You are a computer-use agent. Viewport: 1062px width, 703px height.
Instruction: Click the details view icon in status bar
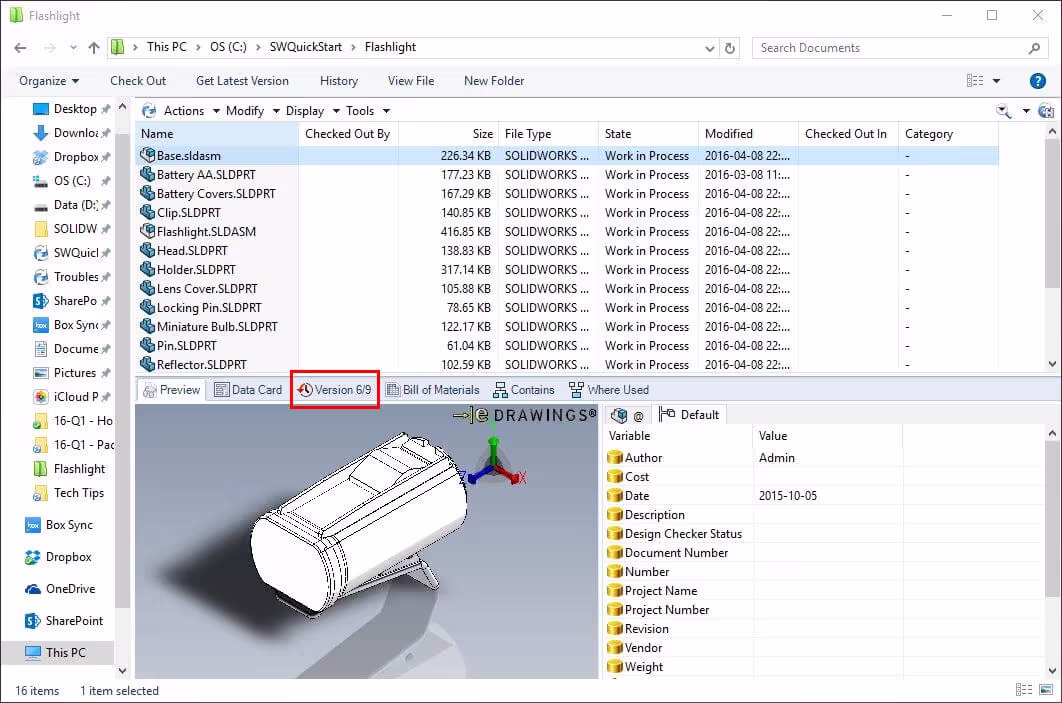point(1023,689)
